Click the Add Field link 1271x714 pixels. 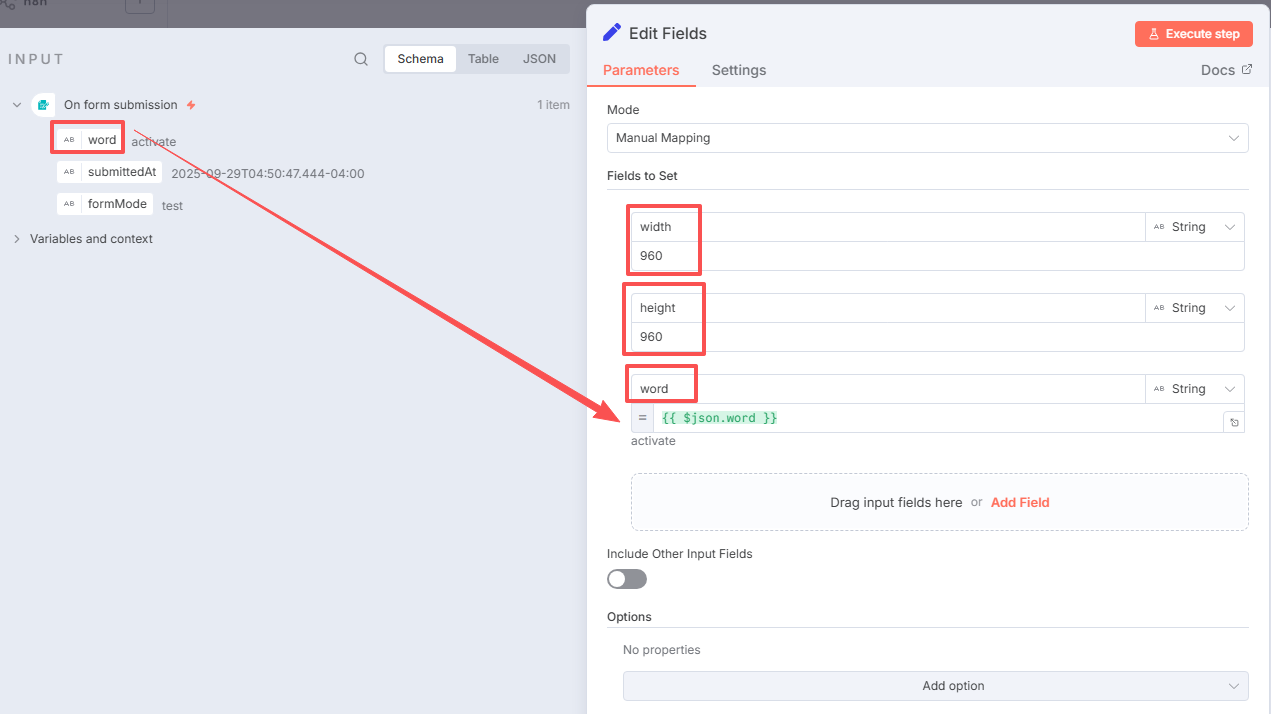[1020, 502]
